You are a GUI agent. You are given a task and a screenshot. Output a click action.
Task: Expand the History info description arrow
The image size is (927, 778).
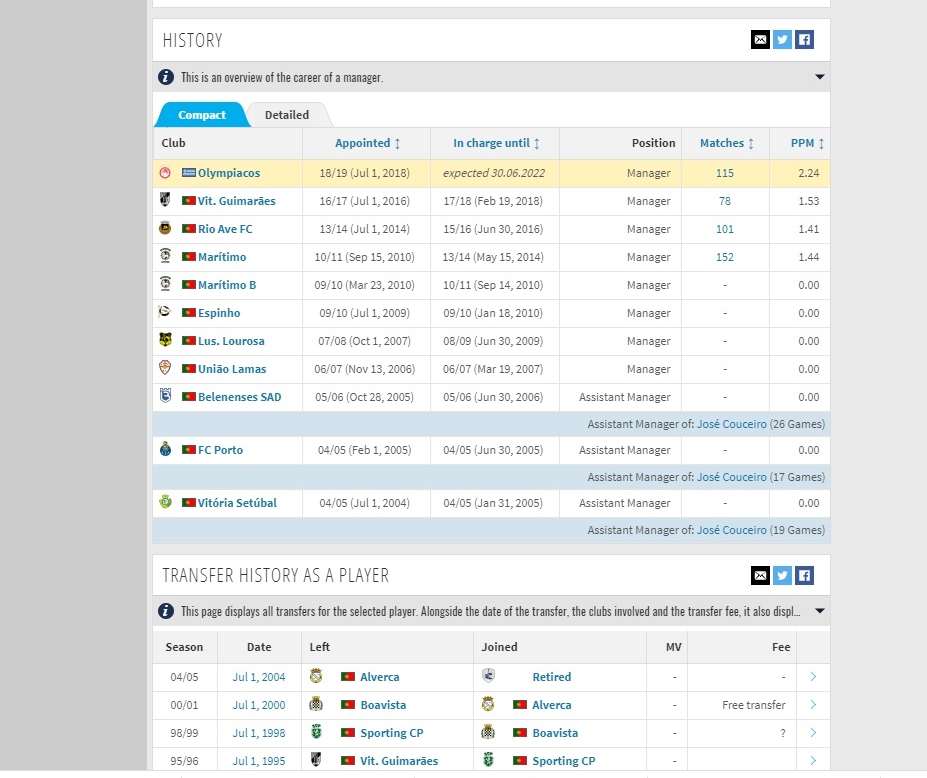pos(819,77)
